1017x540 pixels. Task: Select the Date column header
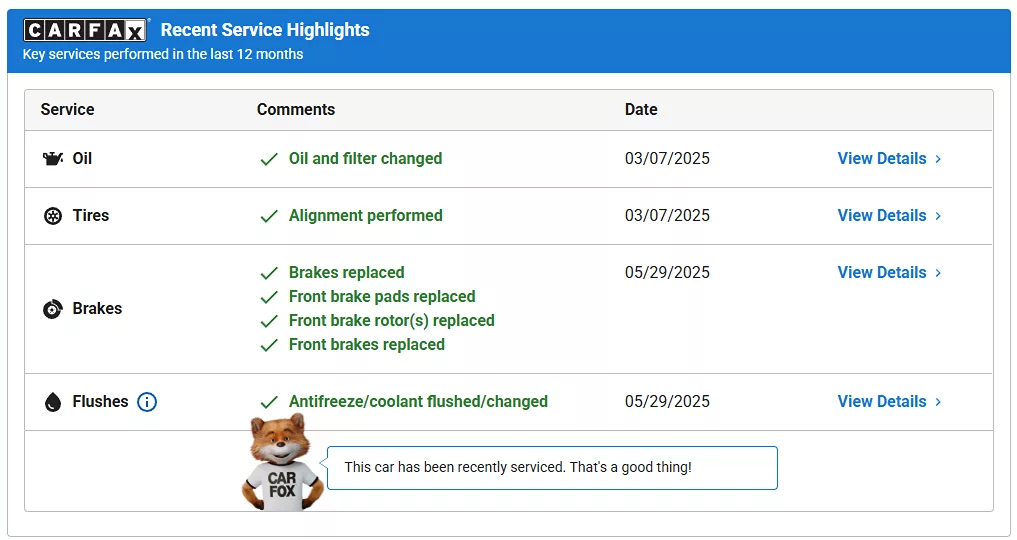point(641,110)
